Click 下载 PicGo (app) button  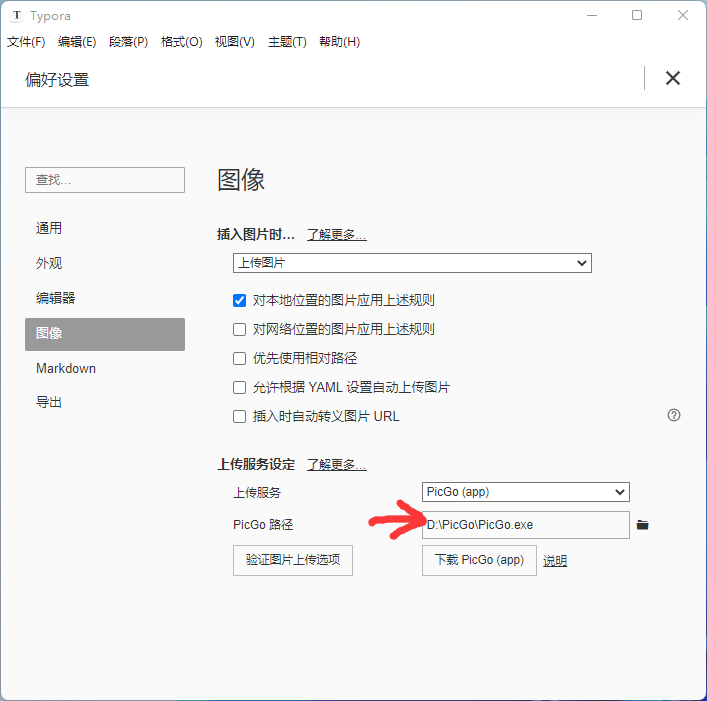479,560
